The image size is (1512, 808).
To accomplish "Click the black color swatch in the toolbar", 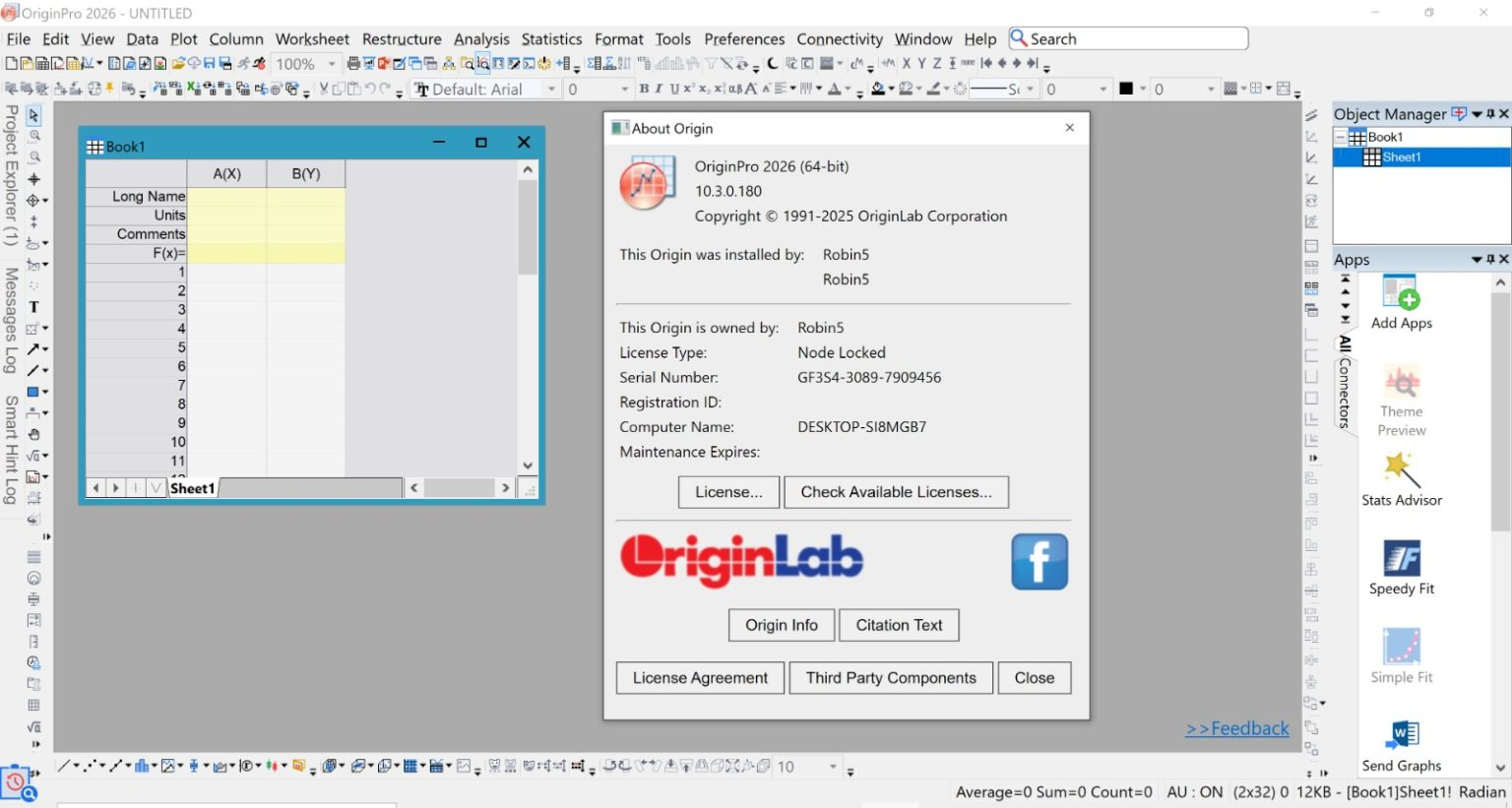I will pyautogui.click(x=1126, y=90).
